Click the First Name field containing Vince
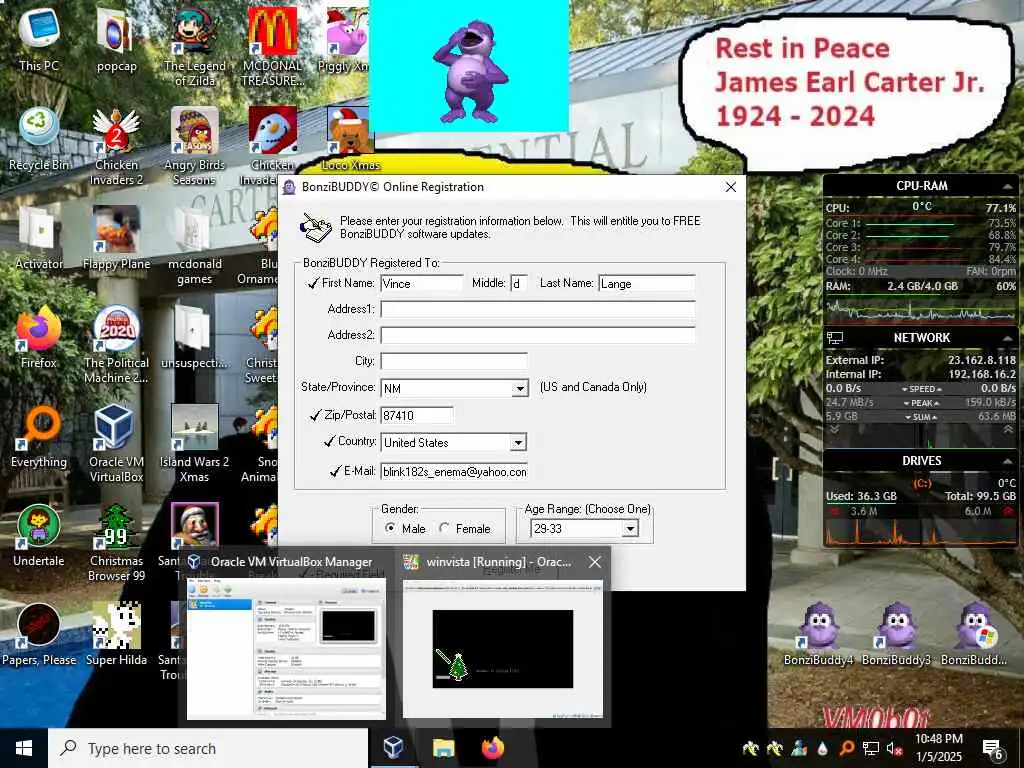Screen dimensions: 1024x768 coord(421,283)
